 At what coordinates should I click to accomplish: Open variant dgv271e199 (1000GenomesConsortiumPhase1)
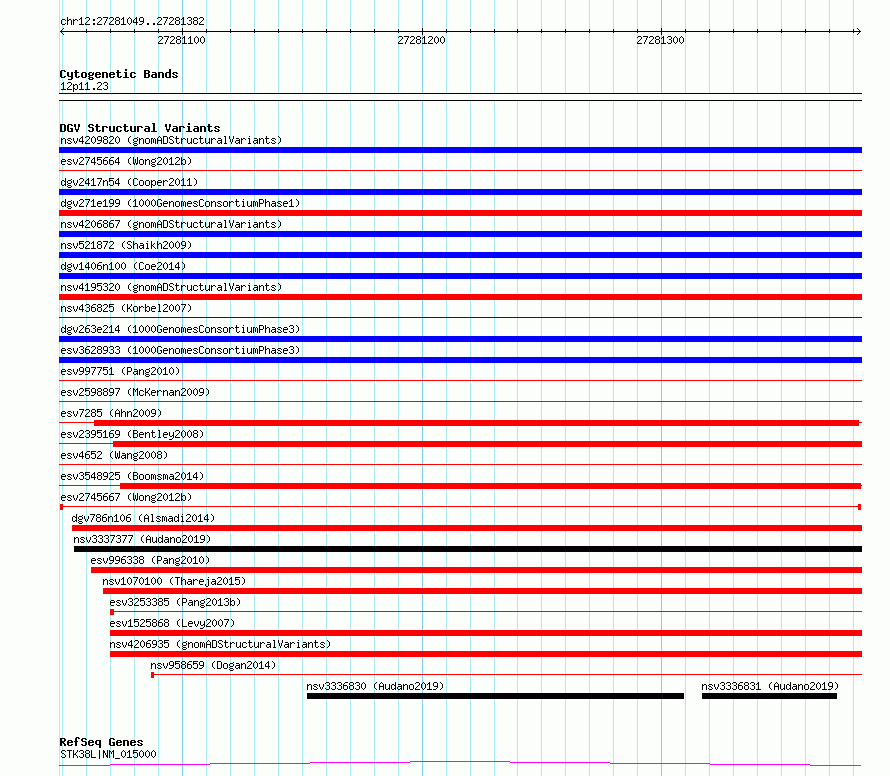180,203
